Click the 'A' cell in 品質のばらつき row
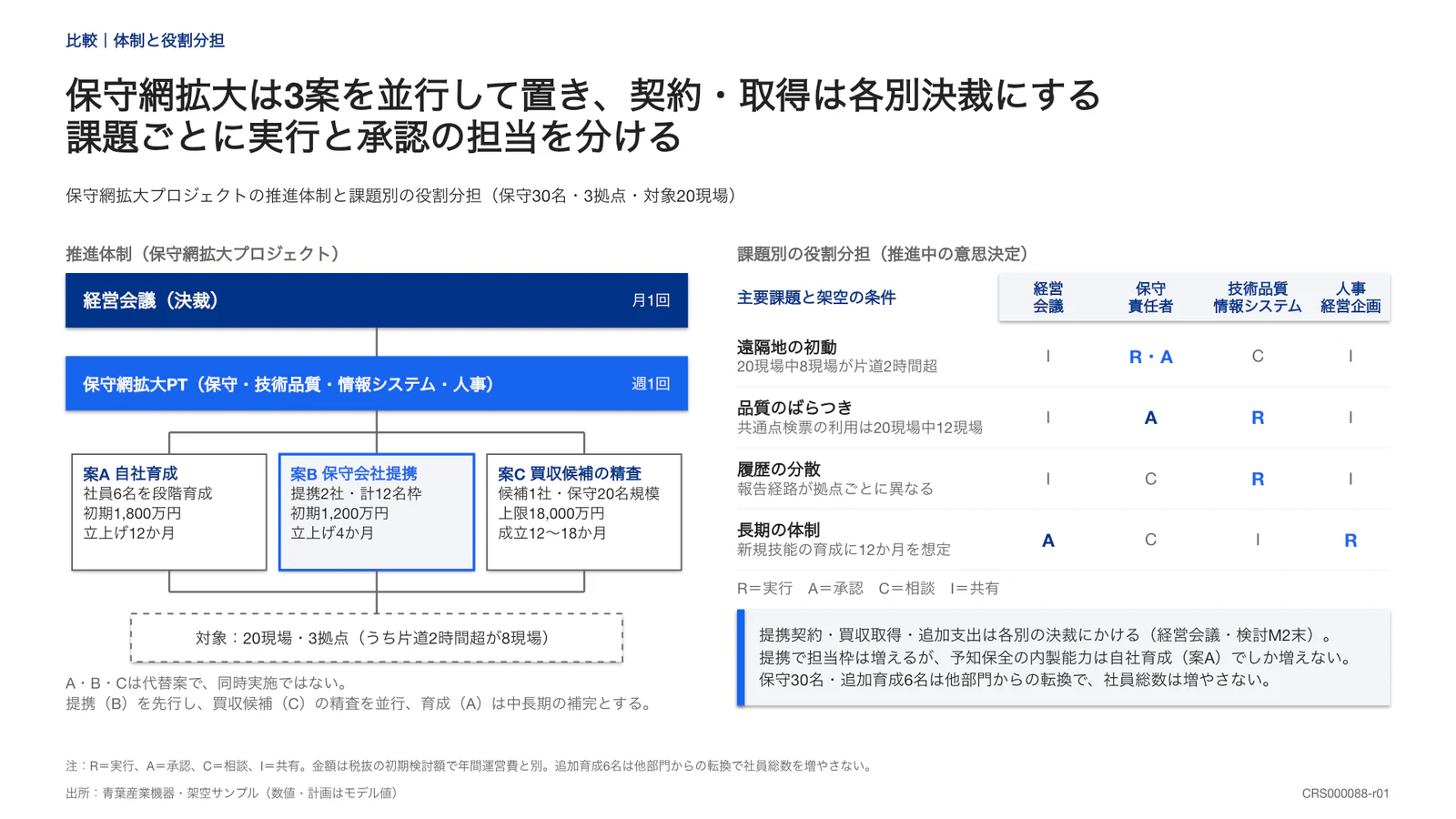 click(x=1150, y=418)
